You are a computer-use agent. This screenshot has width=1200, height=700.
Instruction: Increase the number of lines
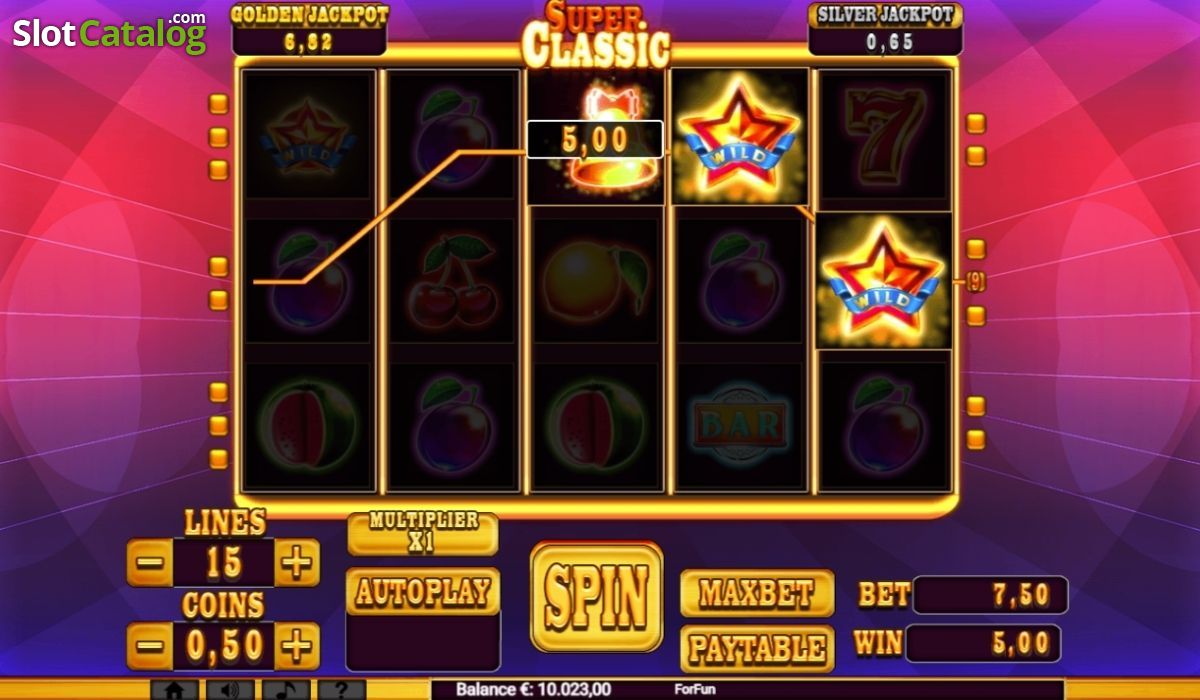(296, 563)
